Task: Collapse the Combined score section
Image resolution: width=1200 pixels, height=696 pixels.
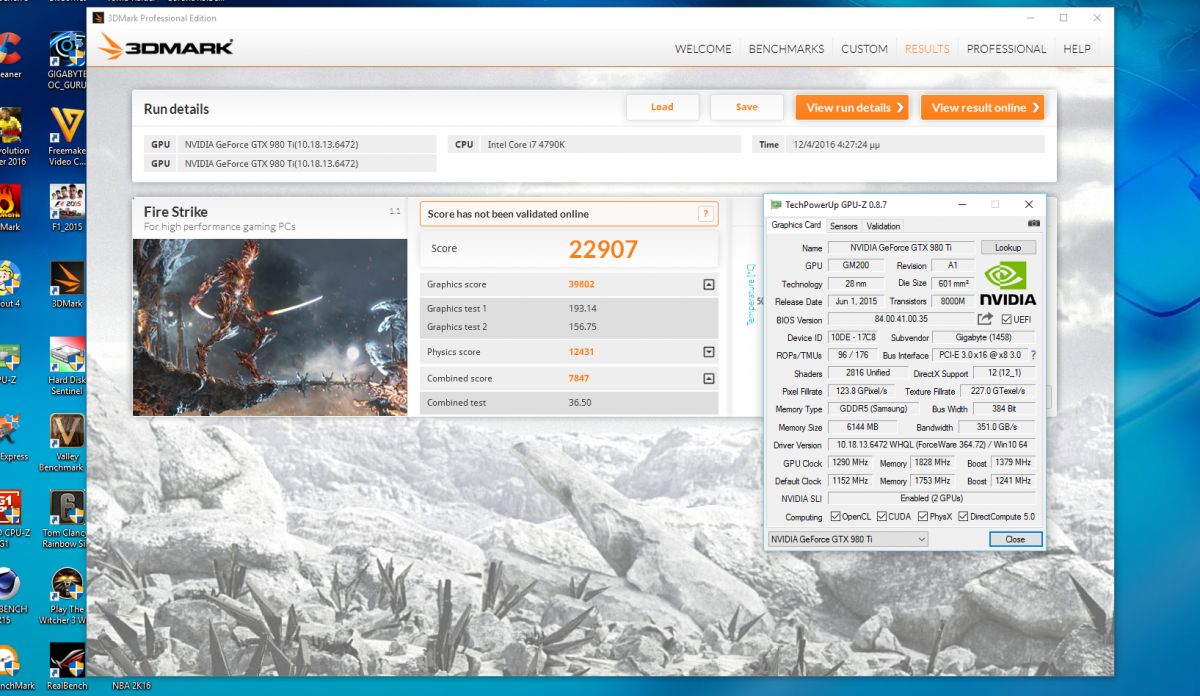Action: (709, 378)
